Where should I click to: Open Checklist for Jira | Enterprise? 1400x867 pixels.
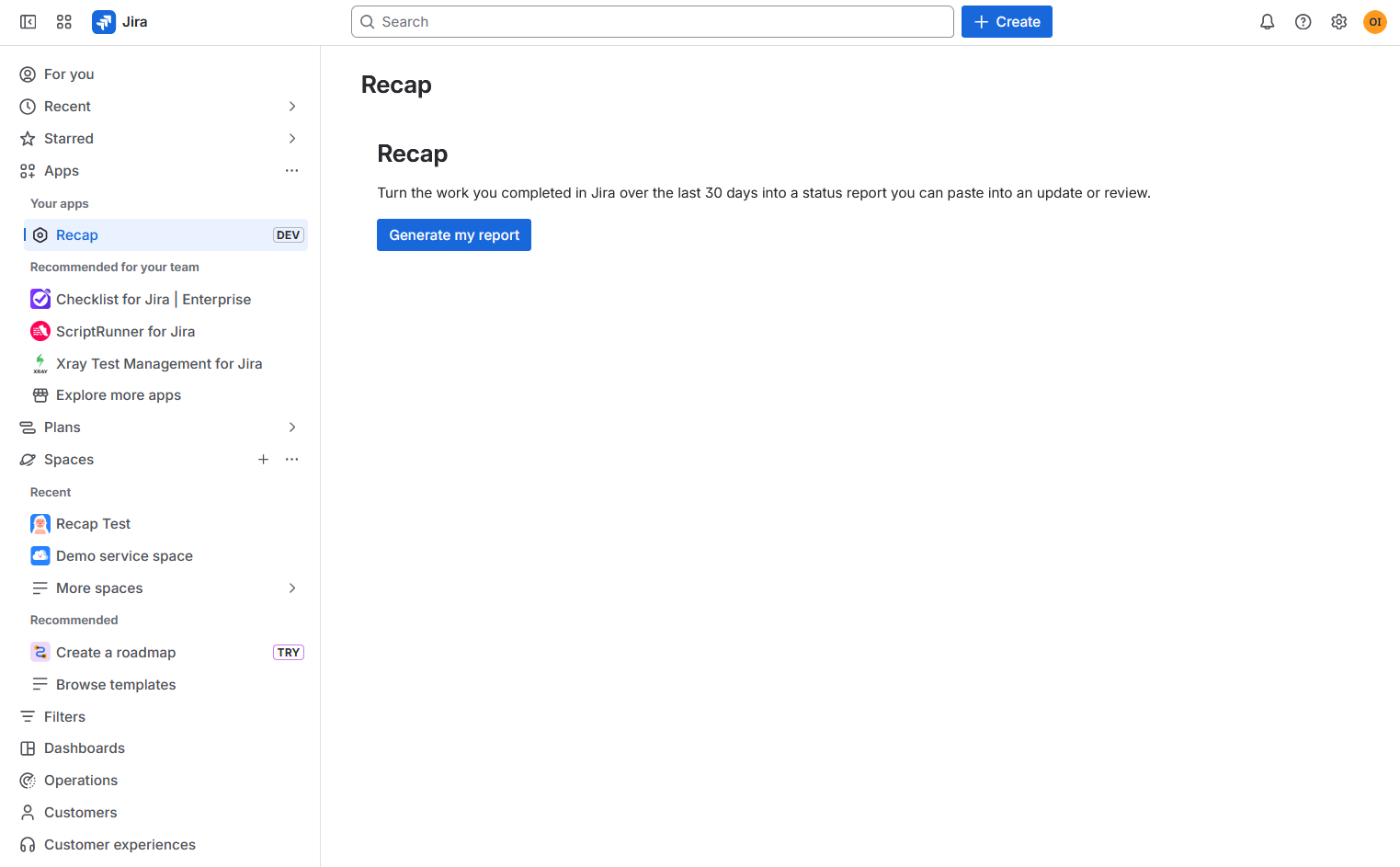[165, 299]
